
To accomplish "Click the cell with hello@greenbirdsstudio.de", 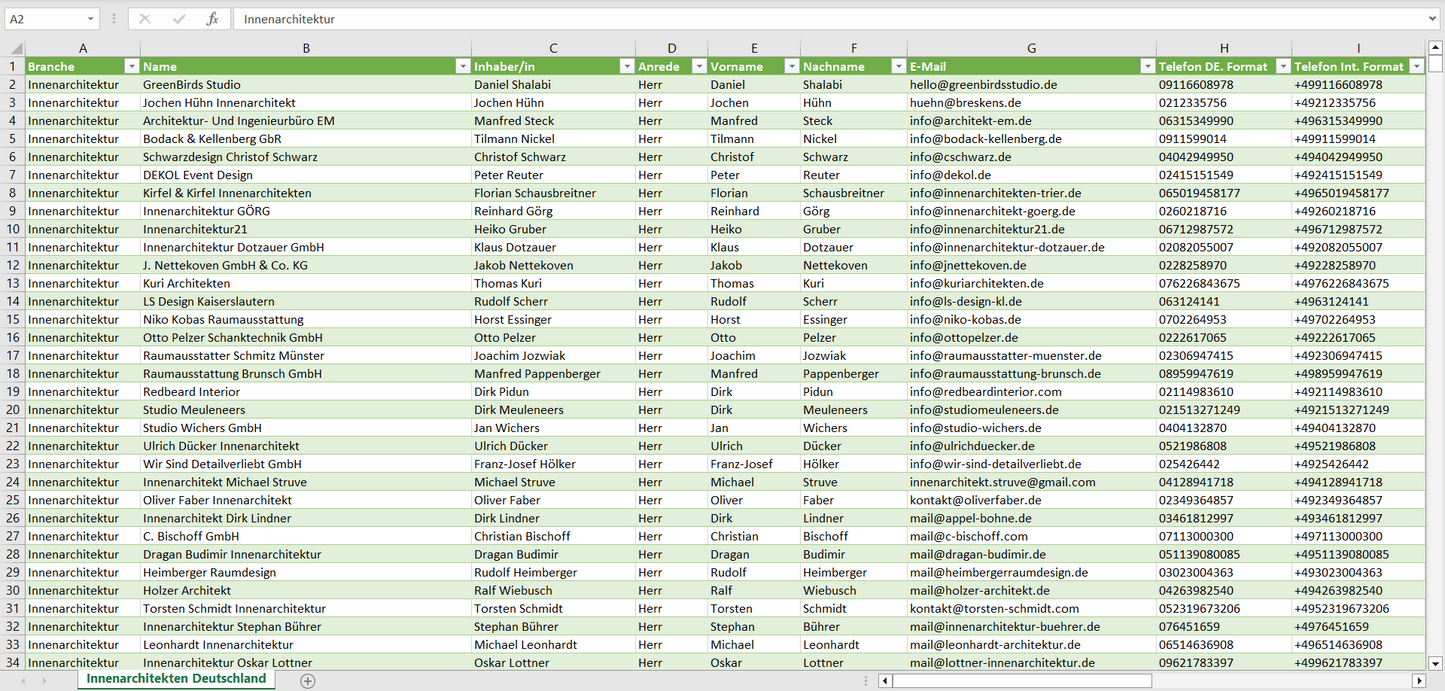I will [983, 85].
